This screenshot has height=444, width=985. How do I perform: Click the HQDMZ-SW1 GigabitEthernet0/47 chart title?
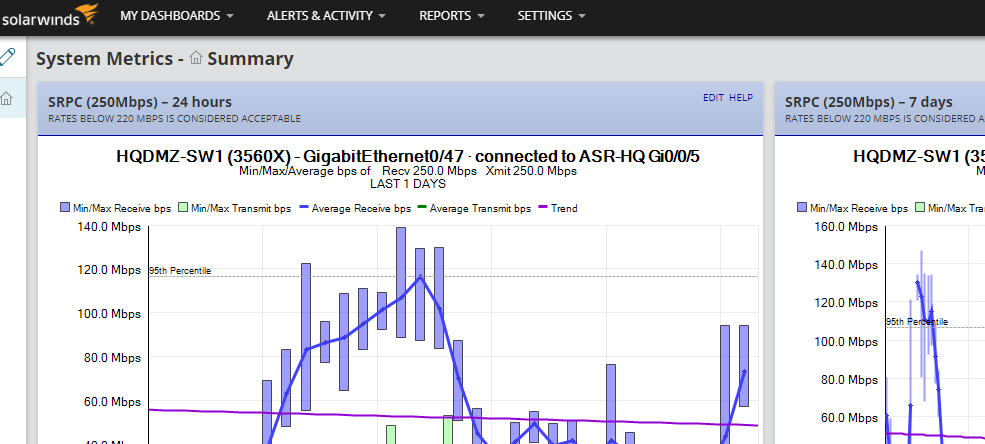408,156
